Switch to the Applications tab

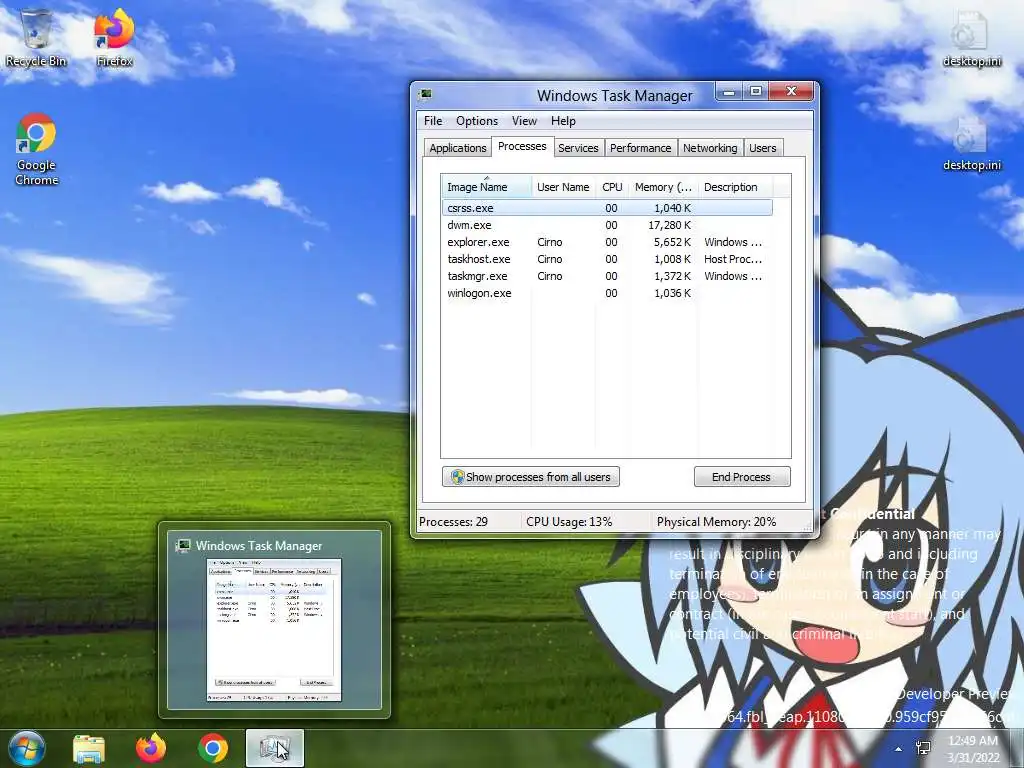coord(458,148)
